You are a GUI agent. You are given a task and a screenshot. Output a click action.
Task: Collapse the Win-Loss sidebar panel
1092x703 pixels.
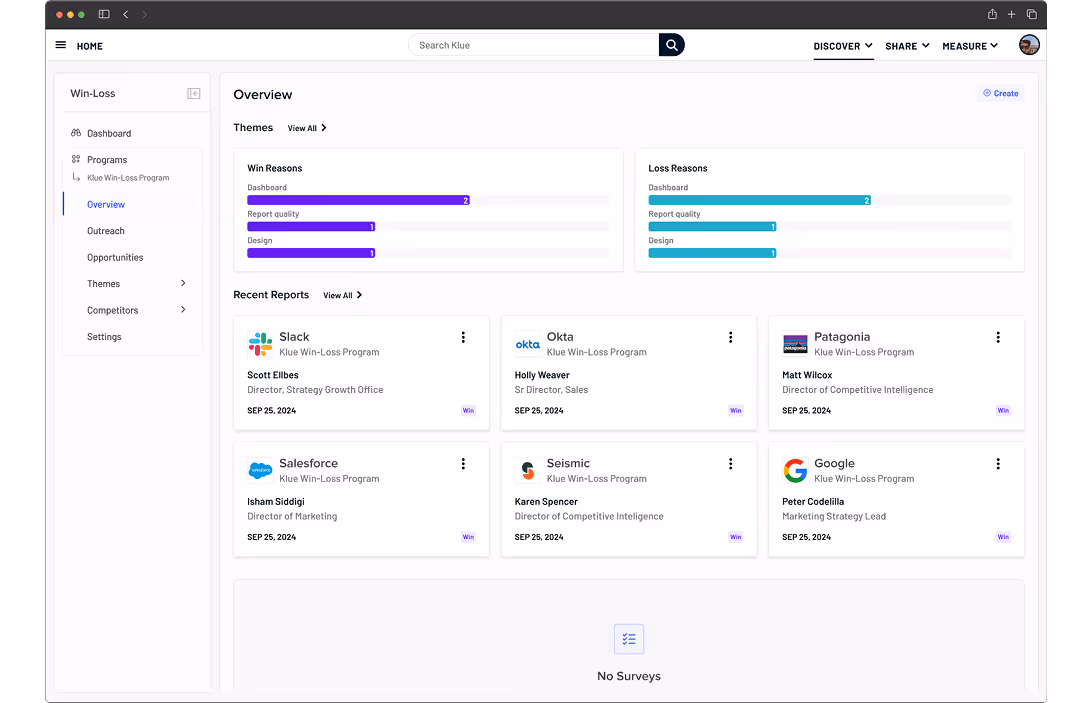point(194,93)
